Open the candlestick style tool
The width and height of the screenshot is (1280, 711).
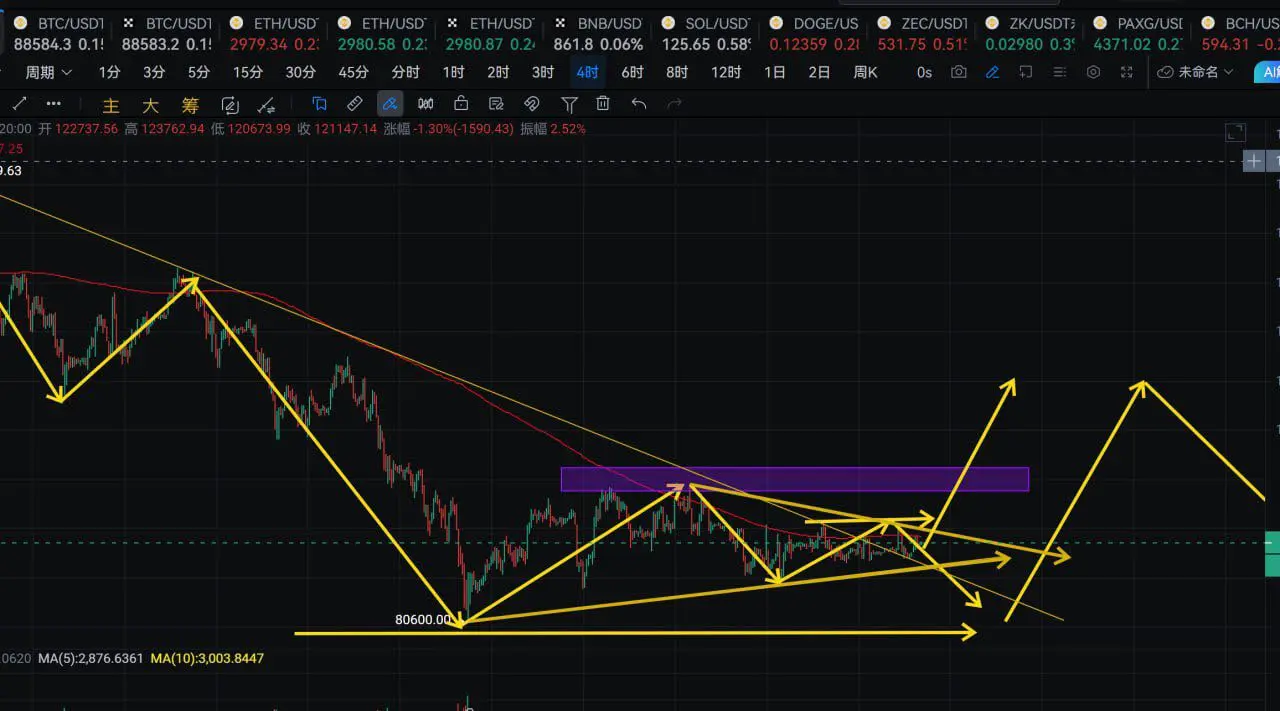(426, 103)
